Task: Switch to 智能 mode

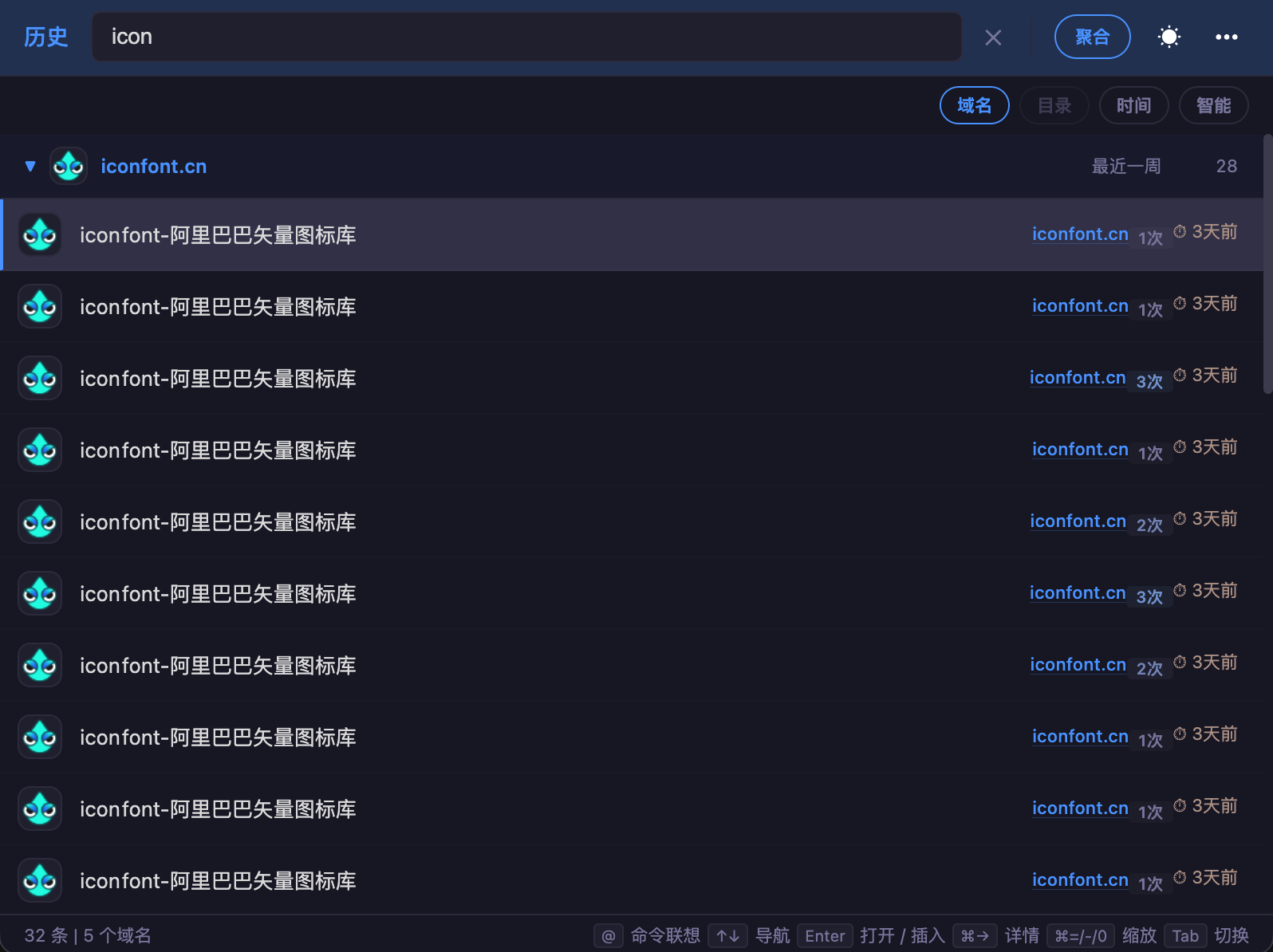Action: [x=1213, y=105]
